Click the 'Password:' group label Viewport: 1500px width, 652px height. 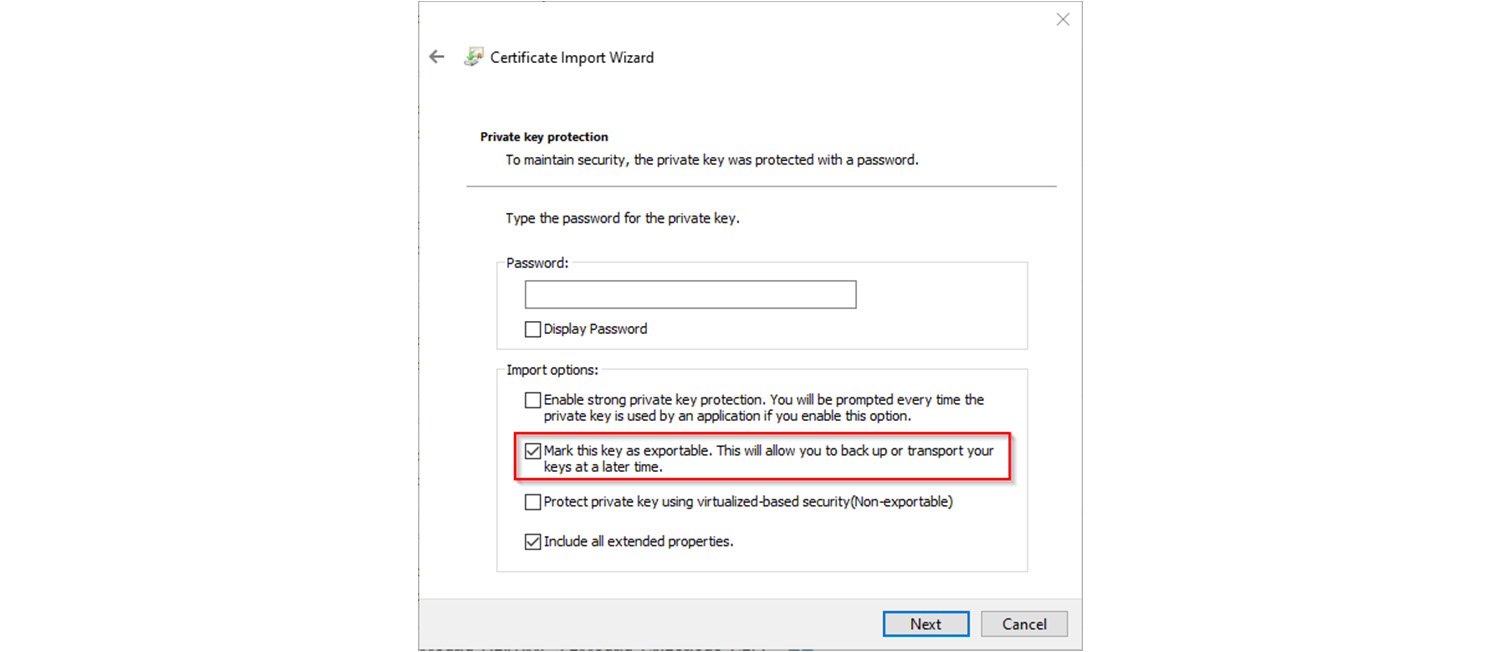pos(537,263)
